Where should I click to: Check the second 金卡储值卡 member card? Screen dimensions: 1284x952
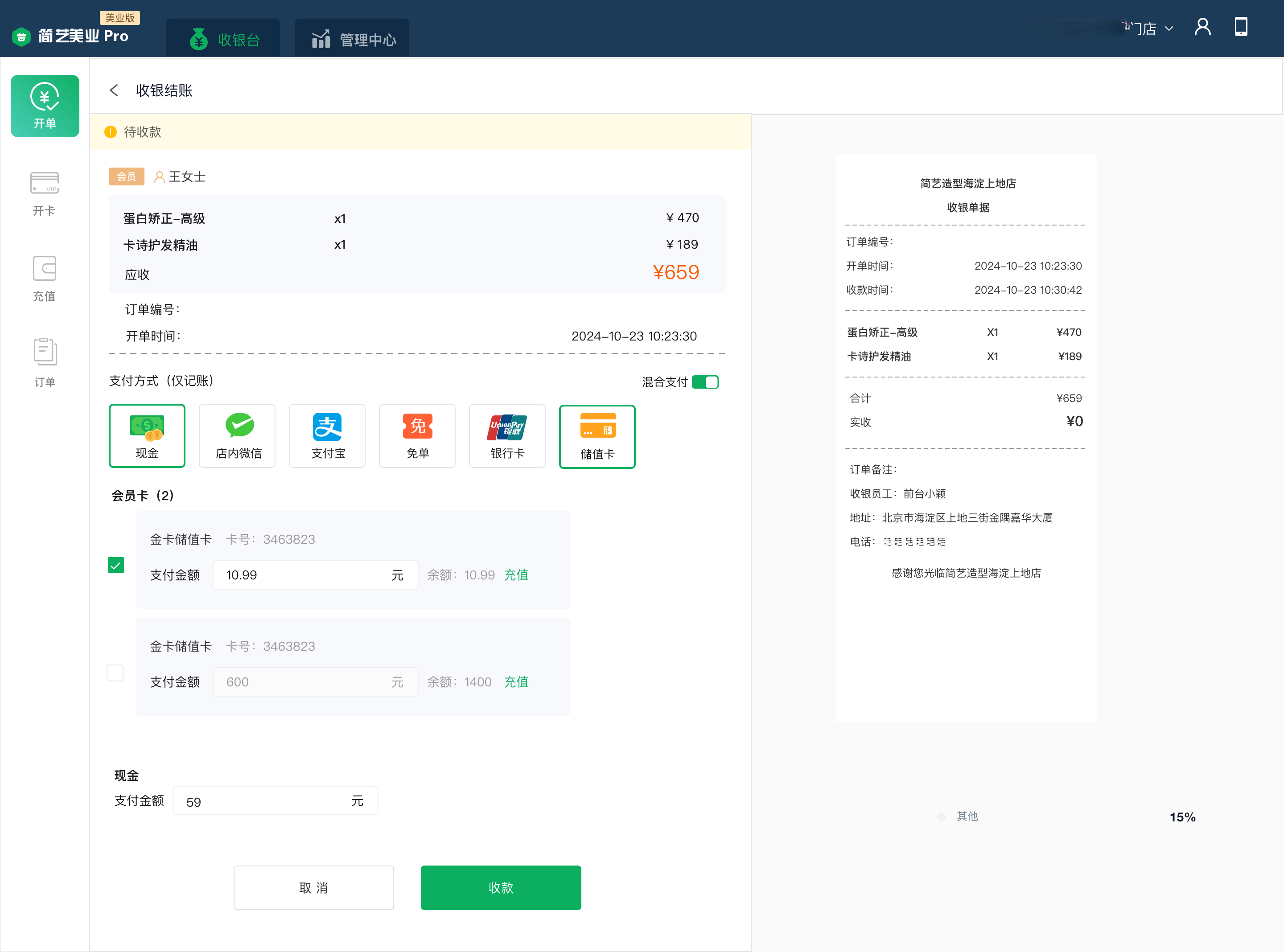(x=115, y=673)
